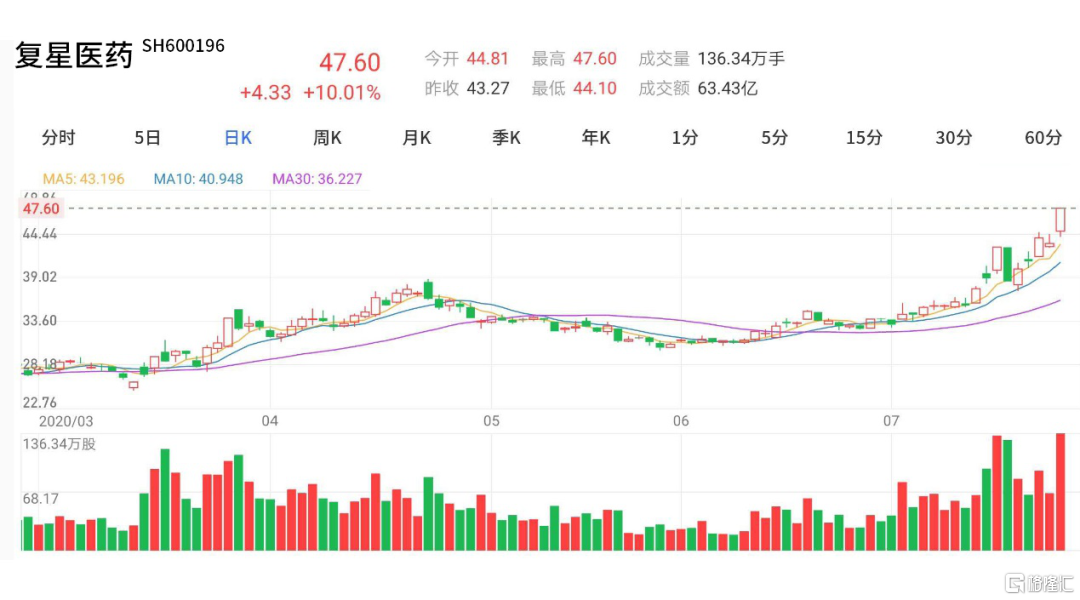Image resolution: width=1080 pixels, height=600 pixels.
Task: Click the latest red candlestick at 47.60
Action: click(1061, 220)
